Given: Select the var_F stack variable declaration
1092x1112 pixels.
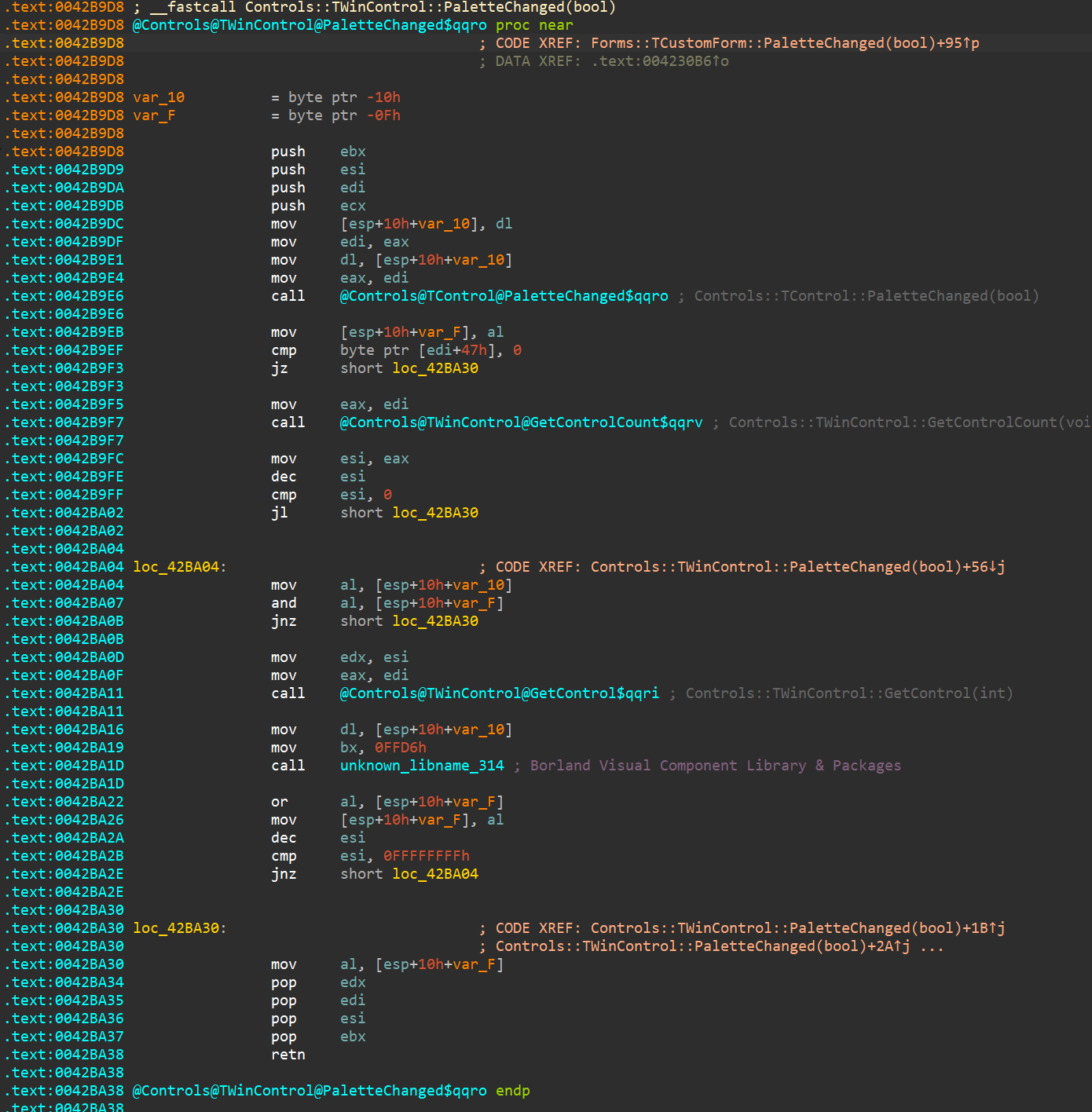Looking at the screenshot, I should [154, 115].
